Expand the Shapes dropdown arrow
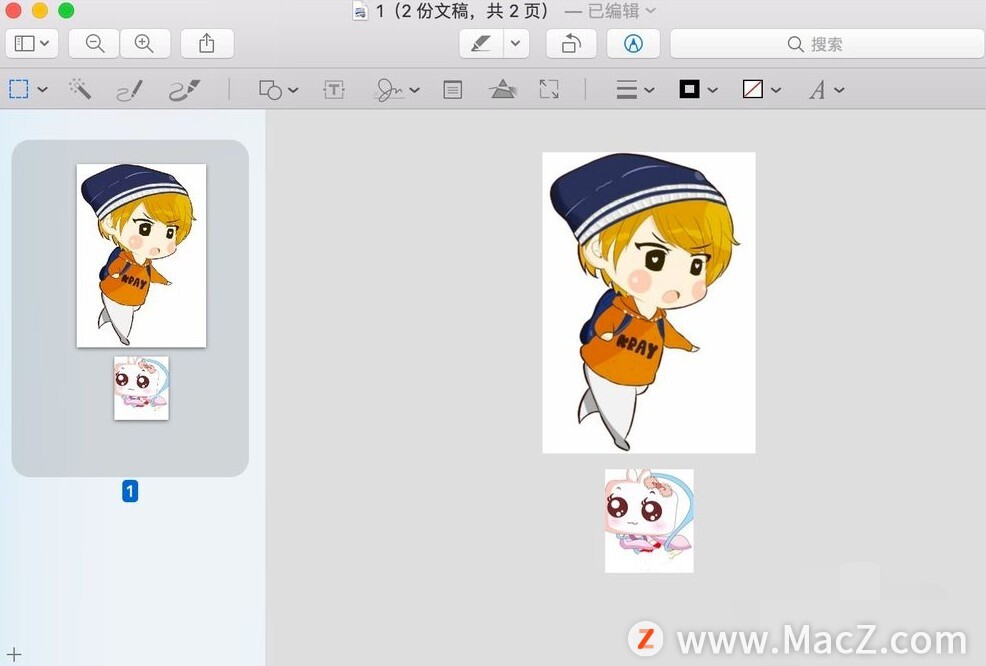986x666 pixels. pyautogui.click(x=294, y=90)
